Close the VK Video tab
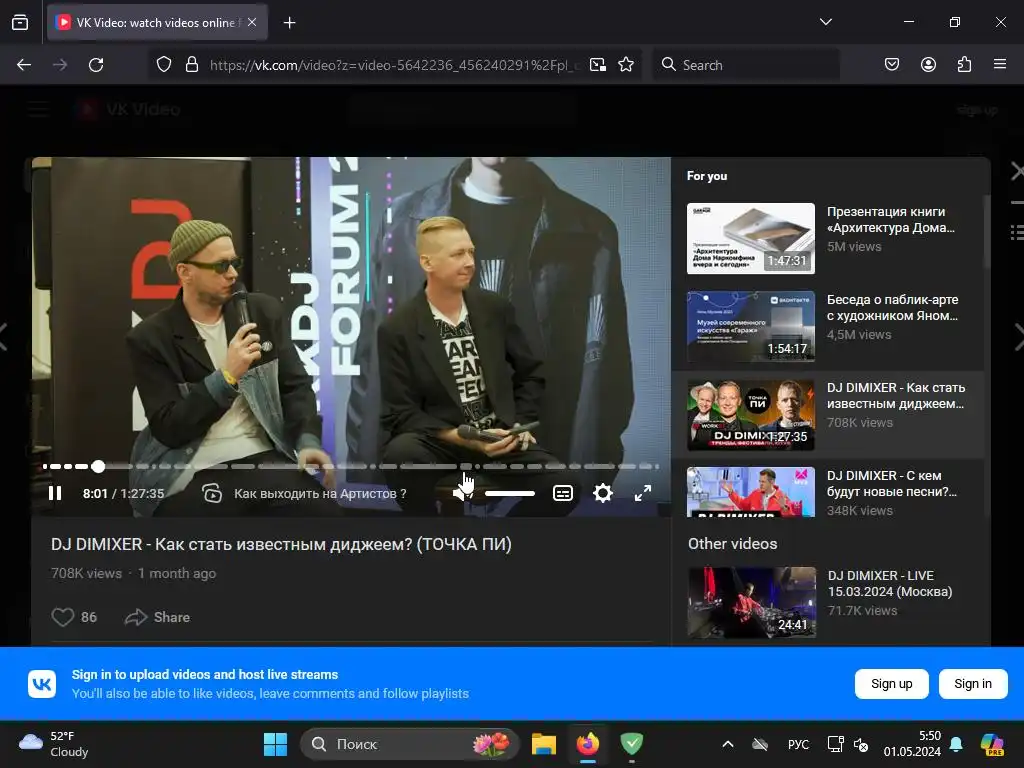This screenshot has width=1024, height=768. tap(252, 22)
